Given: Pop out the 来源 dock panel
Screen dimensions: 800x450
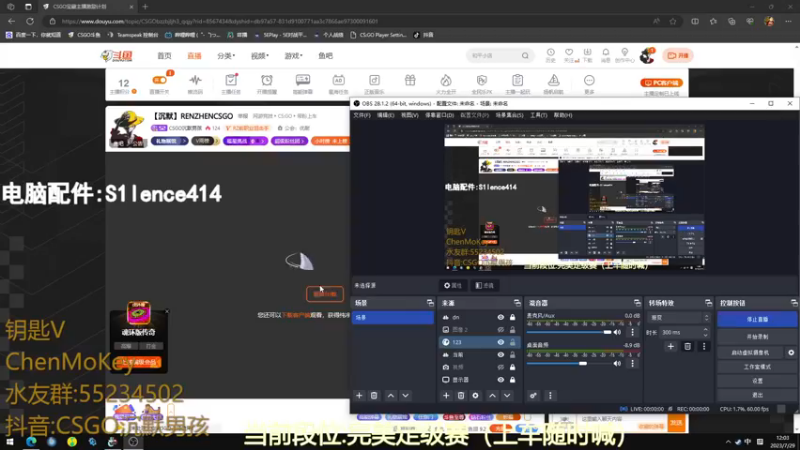Looking at the screenshot, I should 517,303.
